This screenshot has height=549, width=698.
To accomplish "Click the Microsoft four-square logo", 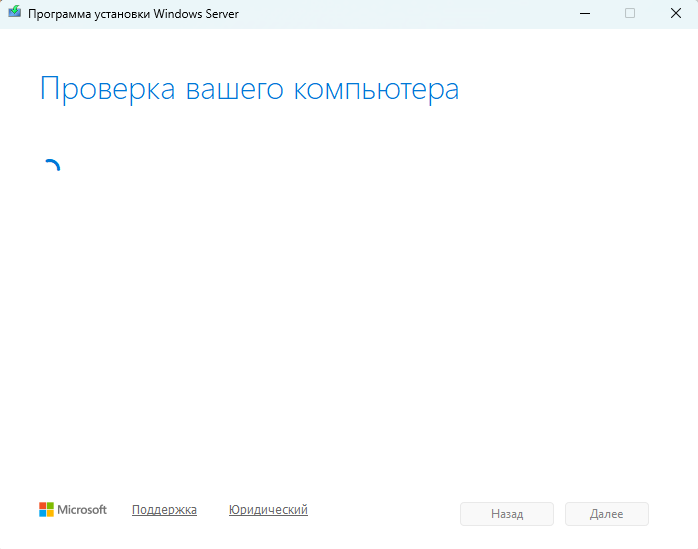I will 46,510.
